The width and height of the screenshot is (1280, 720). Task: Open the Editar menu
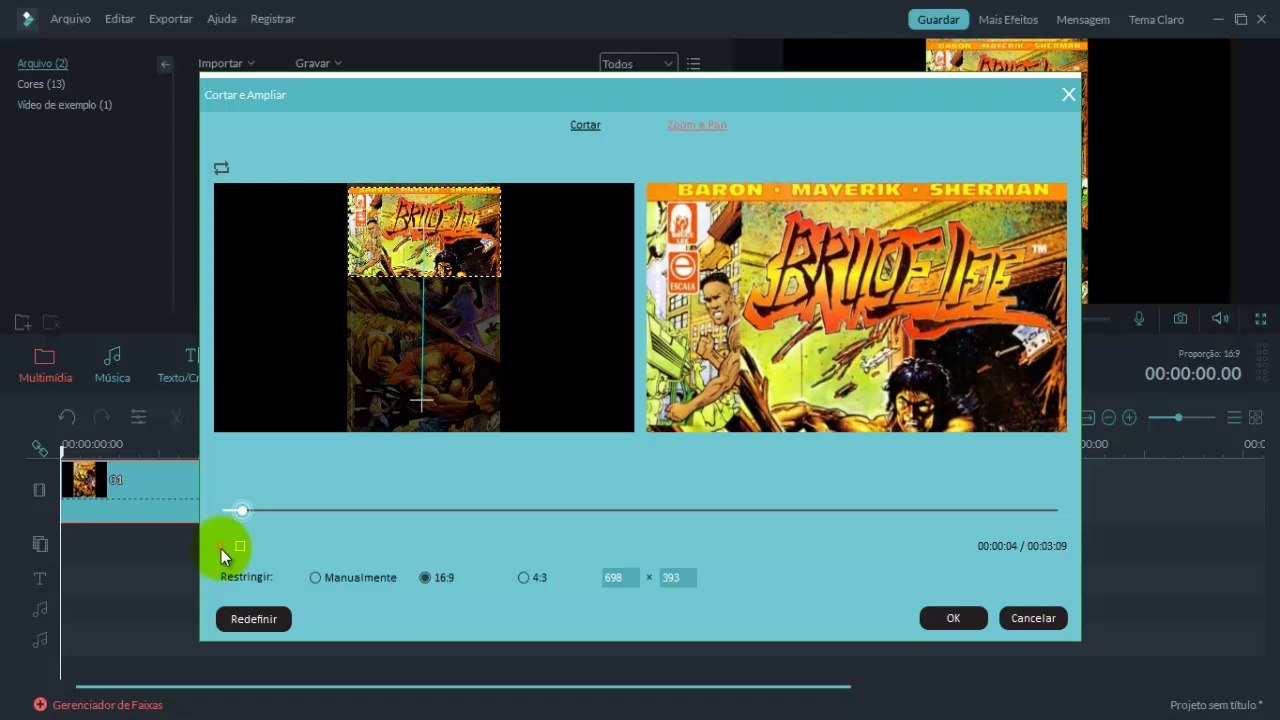(120, 19)
